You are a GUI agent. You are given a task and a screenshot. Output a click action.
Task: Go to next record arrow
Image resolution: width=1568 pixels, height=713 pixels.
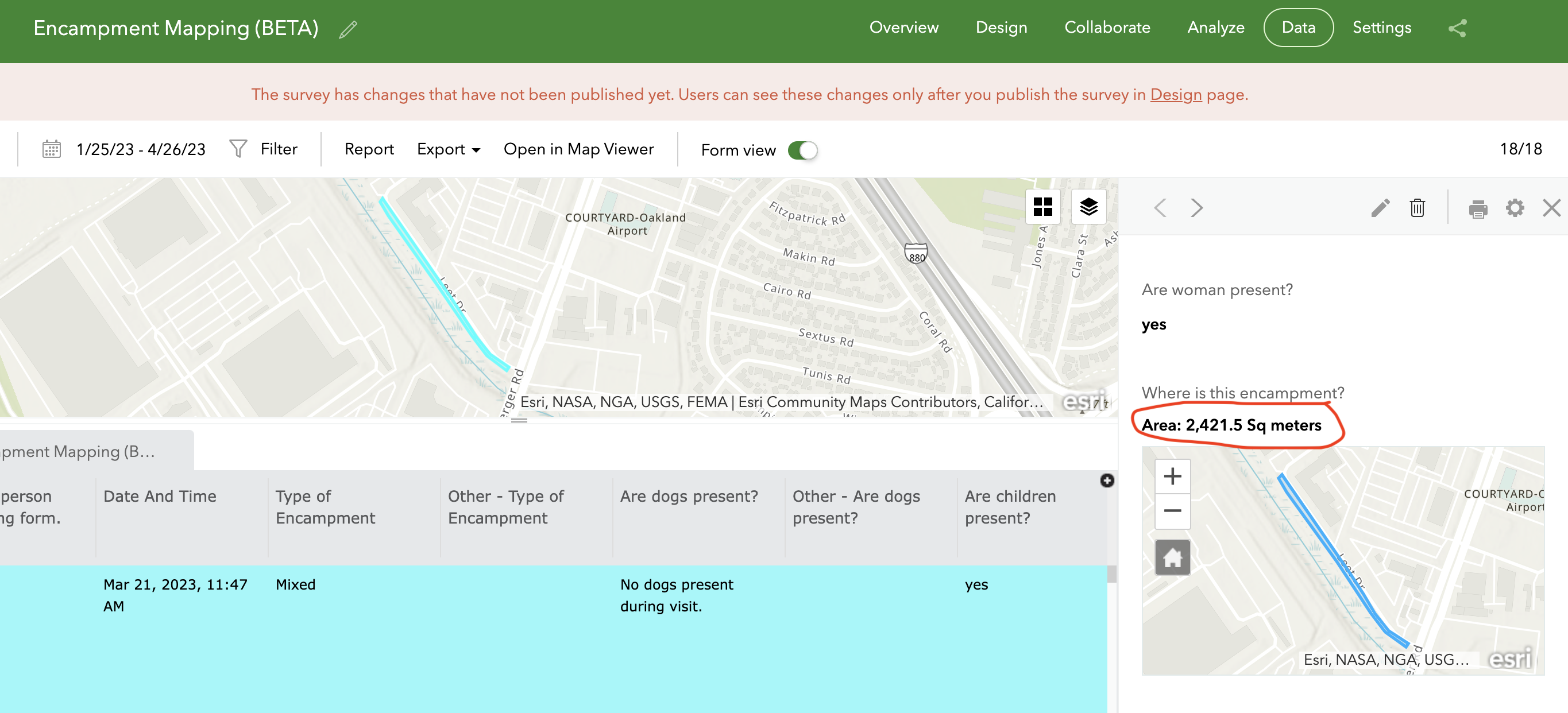tap(1197, 208)
